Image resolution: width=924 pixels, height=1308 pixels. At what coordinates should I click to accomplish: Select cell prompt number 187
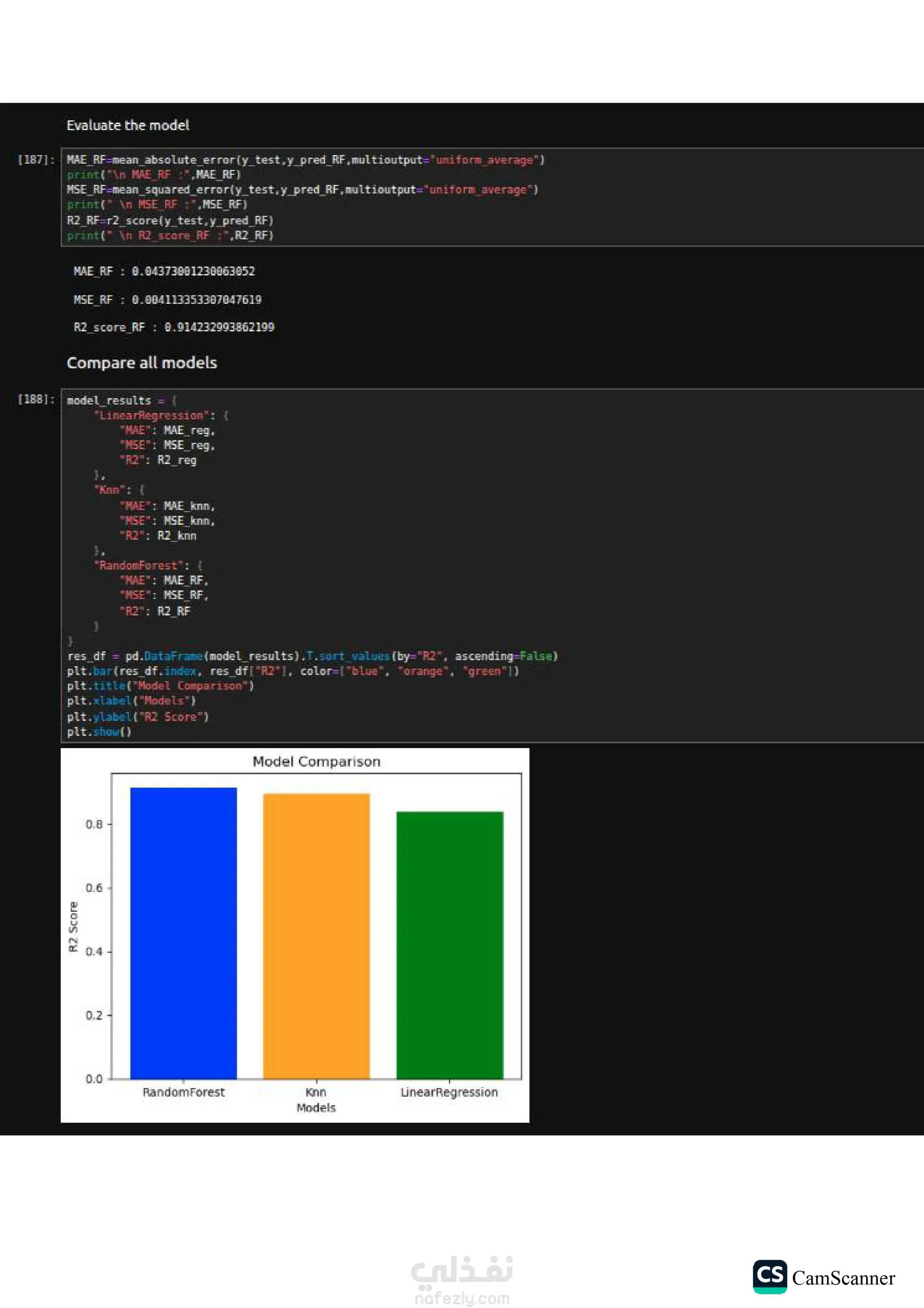pos(35,159)
